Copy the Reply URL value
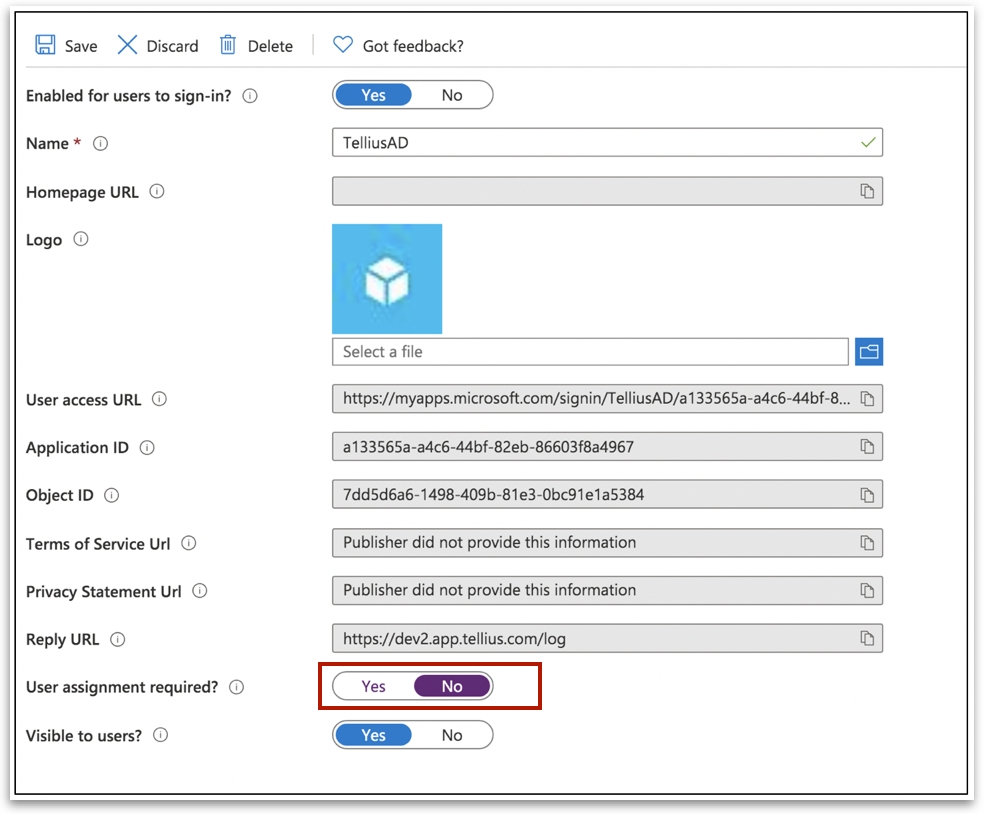This screenshot has width=984, height=814. (867, 639)
